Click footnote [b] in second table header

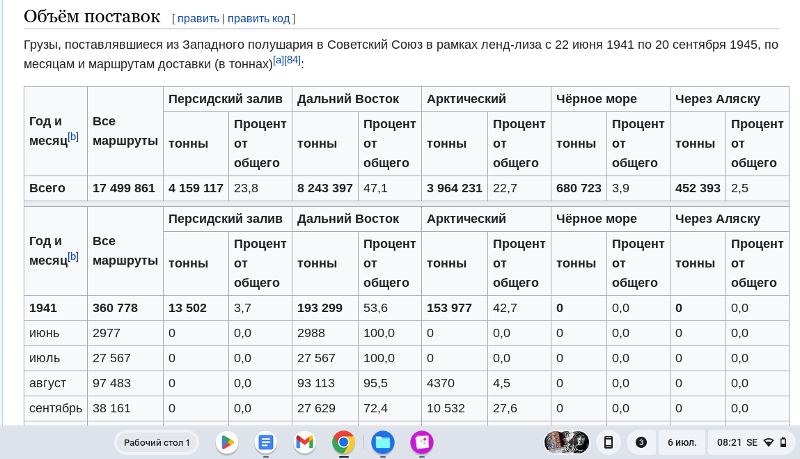pyautogui.click(x=73, y=256)
